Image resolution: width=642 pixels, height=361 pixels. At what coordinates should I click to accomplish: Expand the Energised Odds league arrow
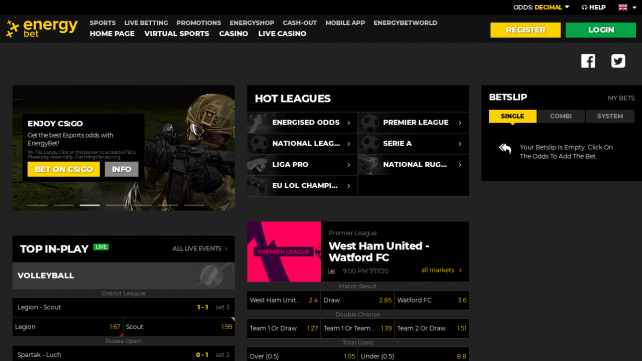[349, 123]
